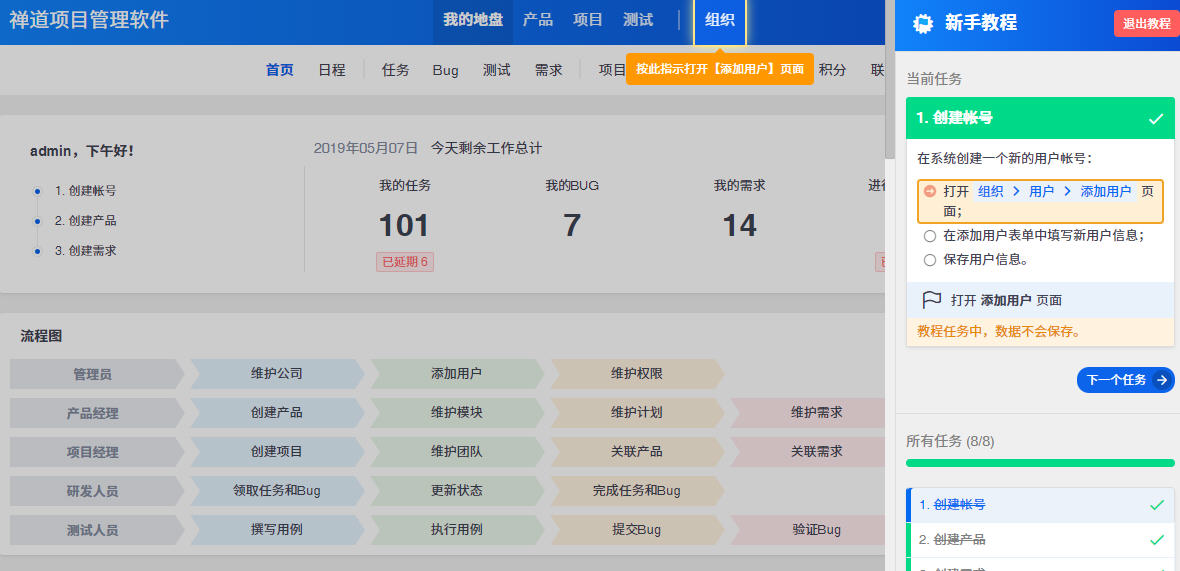Click the flag icon next to 打开 添加用户 页面
1180x571 pixels.
(x=932, y=299)
